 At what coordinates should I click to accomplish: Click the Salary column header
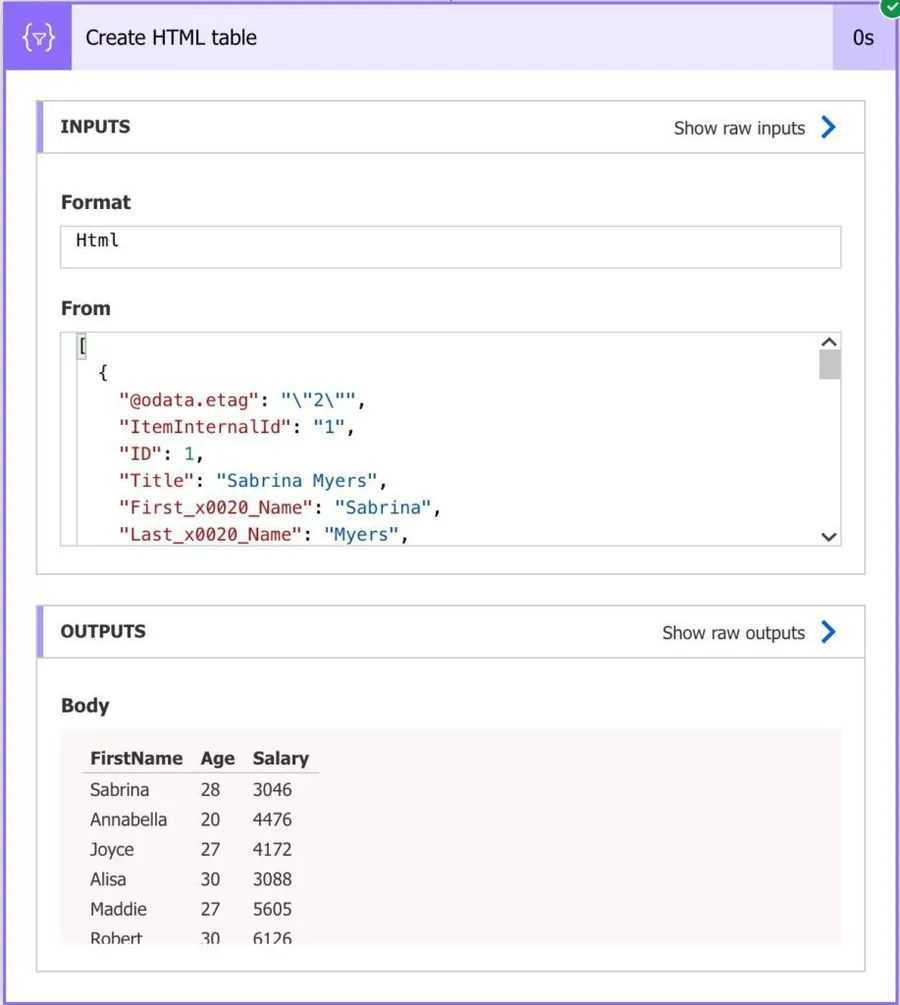(280, 758)
